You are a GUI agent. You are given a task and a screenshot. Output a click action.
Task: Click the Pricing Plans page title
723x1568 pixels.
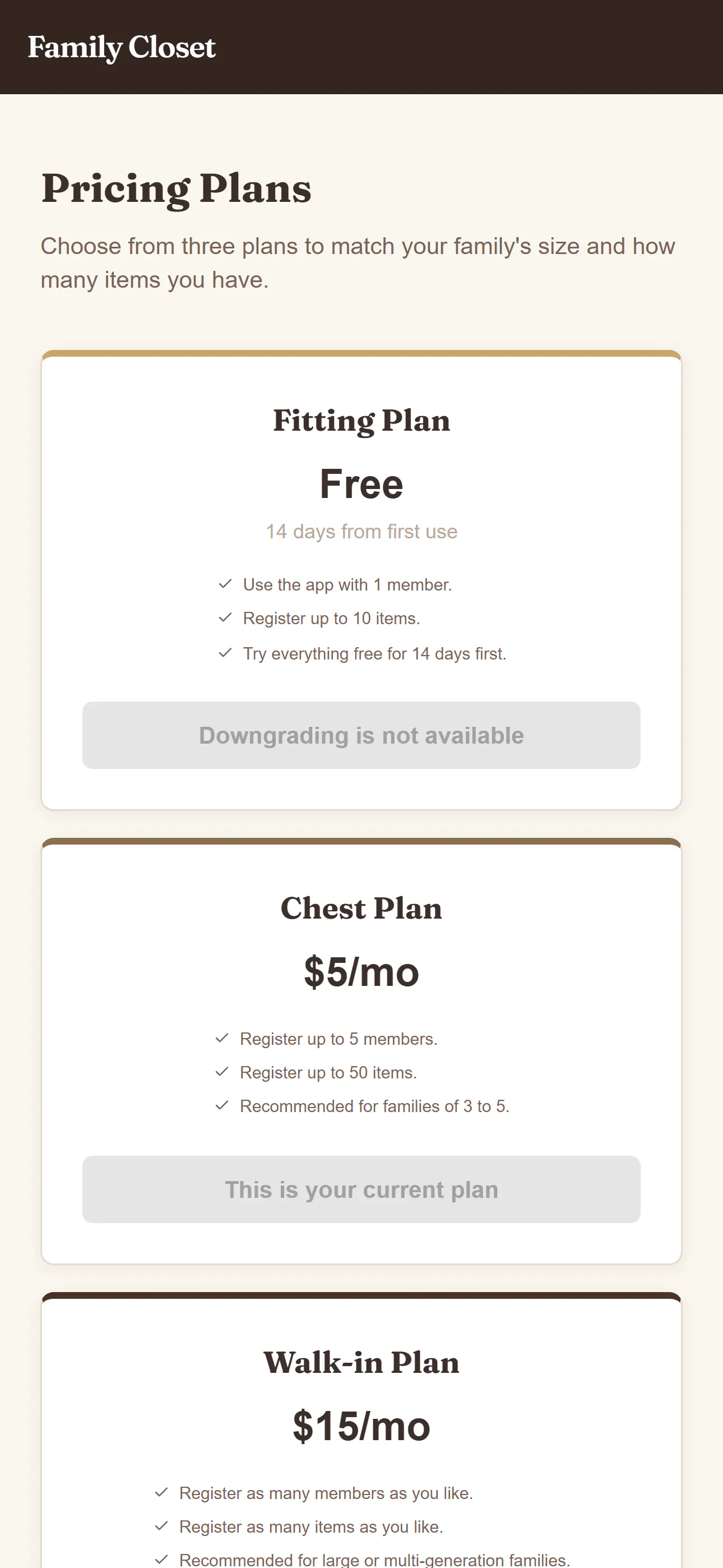(177, 188)
